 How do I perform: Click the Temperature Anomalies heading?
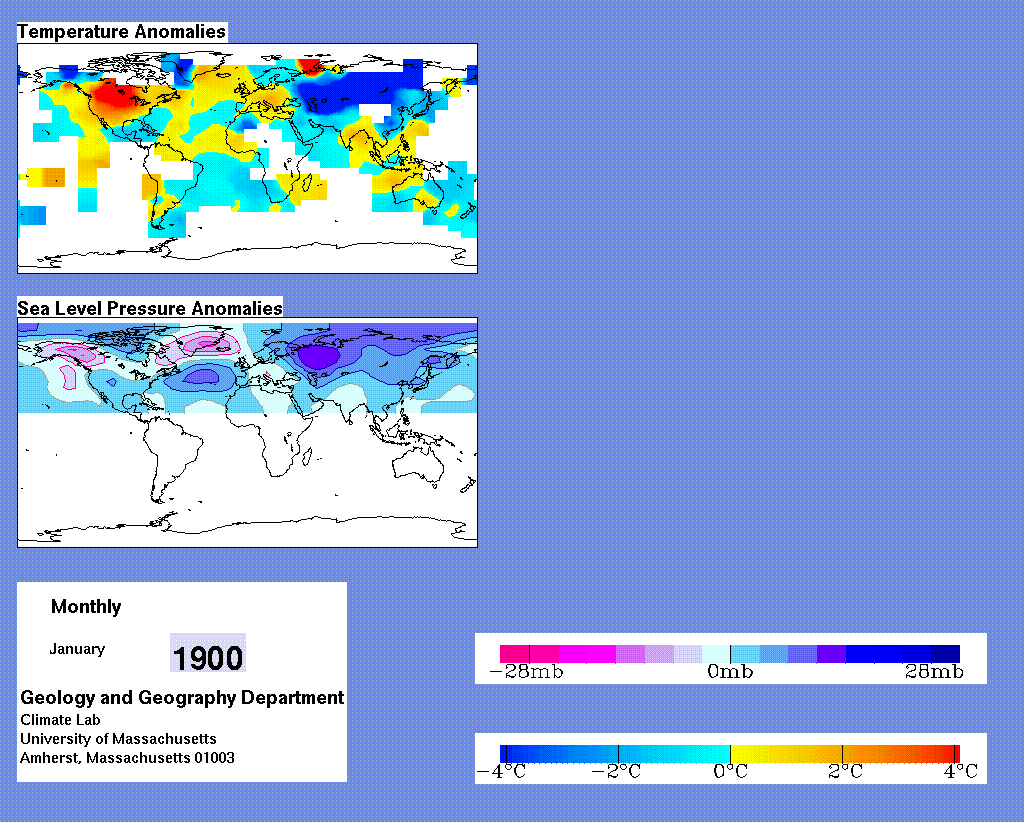121,31
